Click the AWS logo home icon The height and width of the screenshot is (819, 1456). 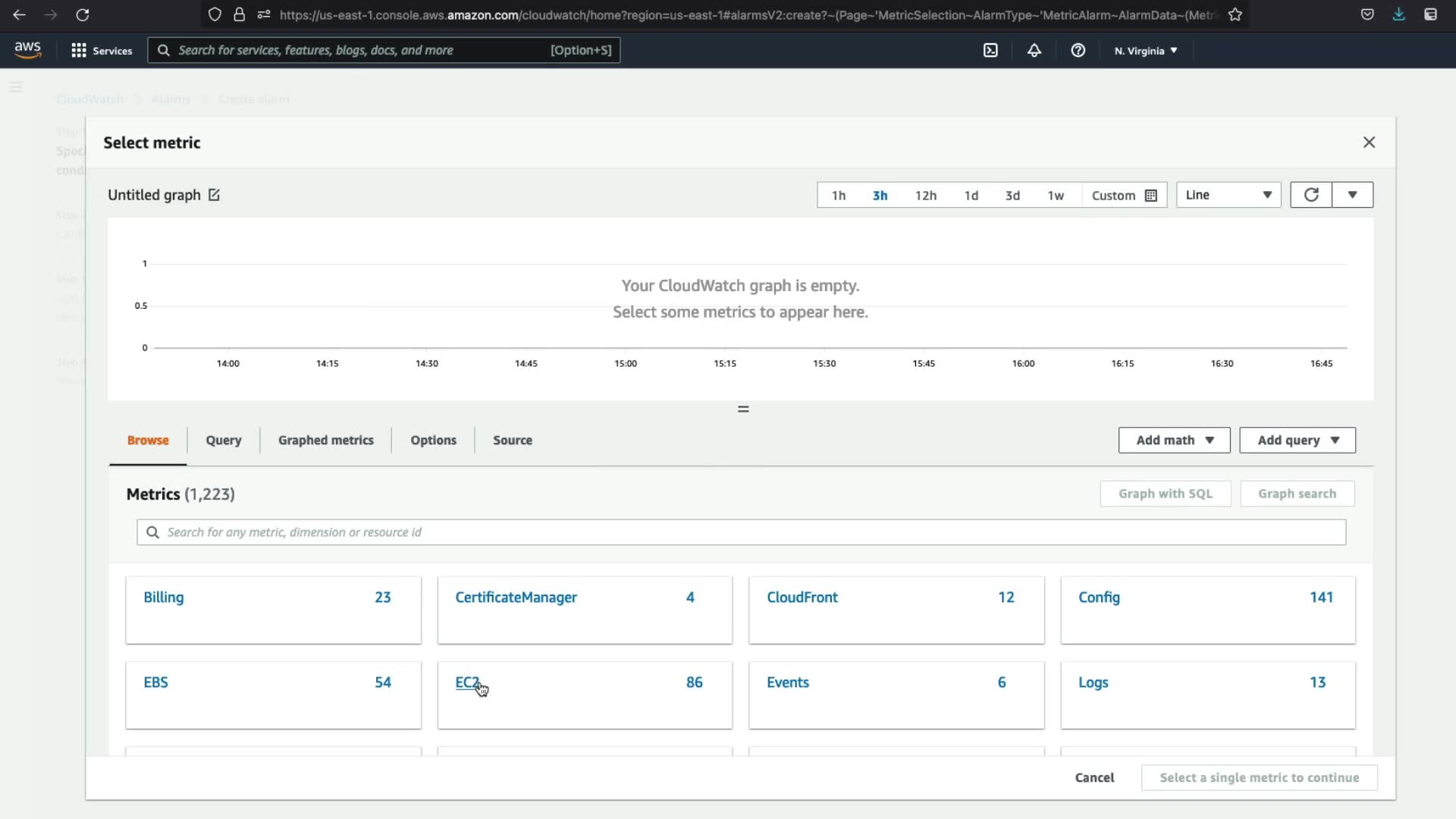coord(28,50)
